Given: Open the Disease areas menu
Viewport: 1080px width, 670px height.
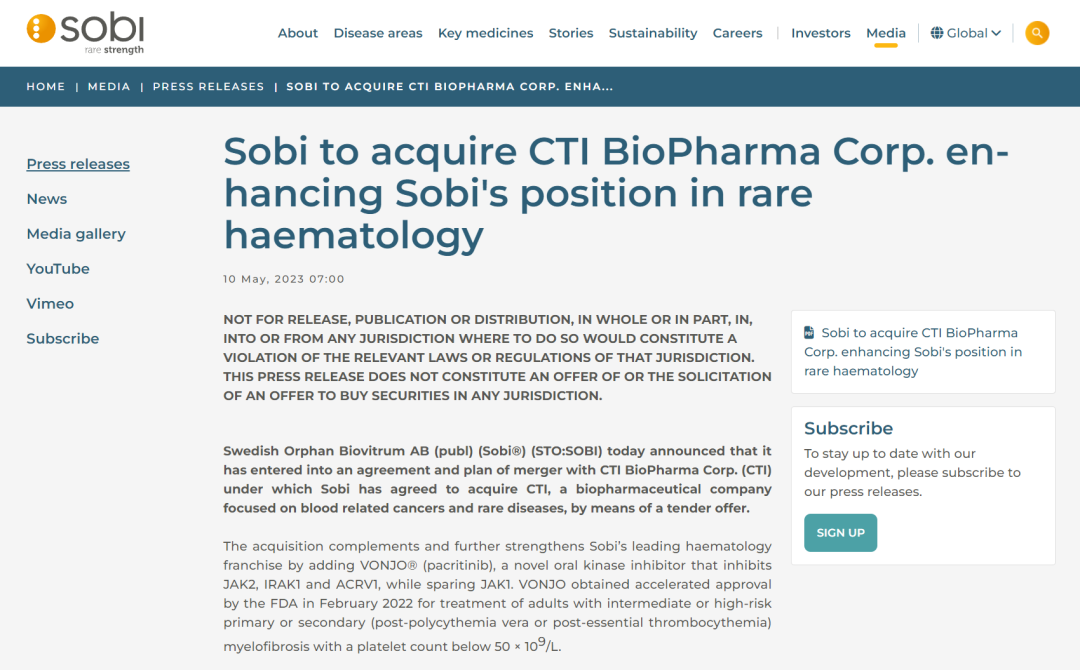Looking at the screenshot, I should point(378,33).
